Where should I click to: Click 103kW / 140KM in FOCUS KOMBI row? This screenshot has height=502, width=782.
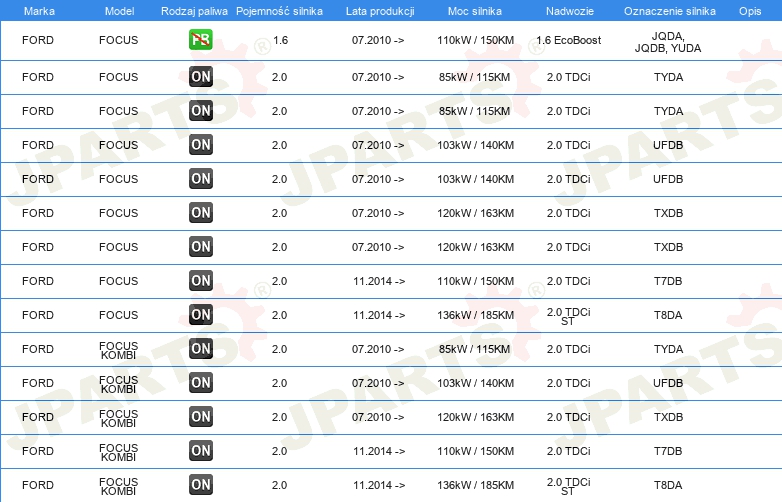tap(475, 382)
